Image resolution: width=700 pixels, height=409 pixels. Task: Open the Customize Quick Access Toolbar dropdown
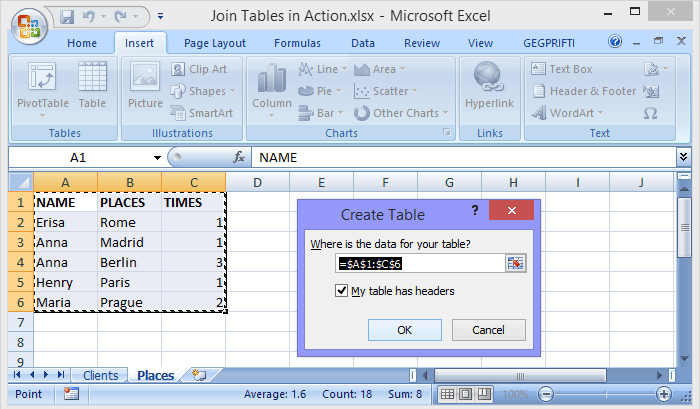[160, 17]
